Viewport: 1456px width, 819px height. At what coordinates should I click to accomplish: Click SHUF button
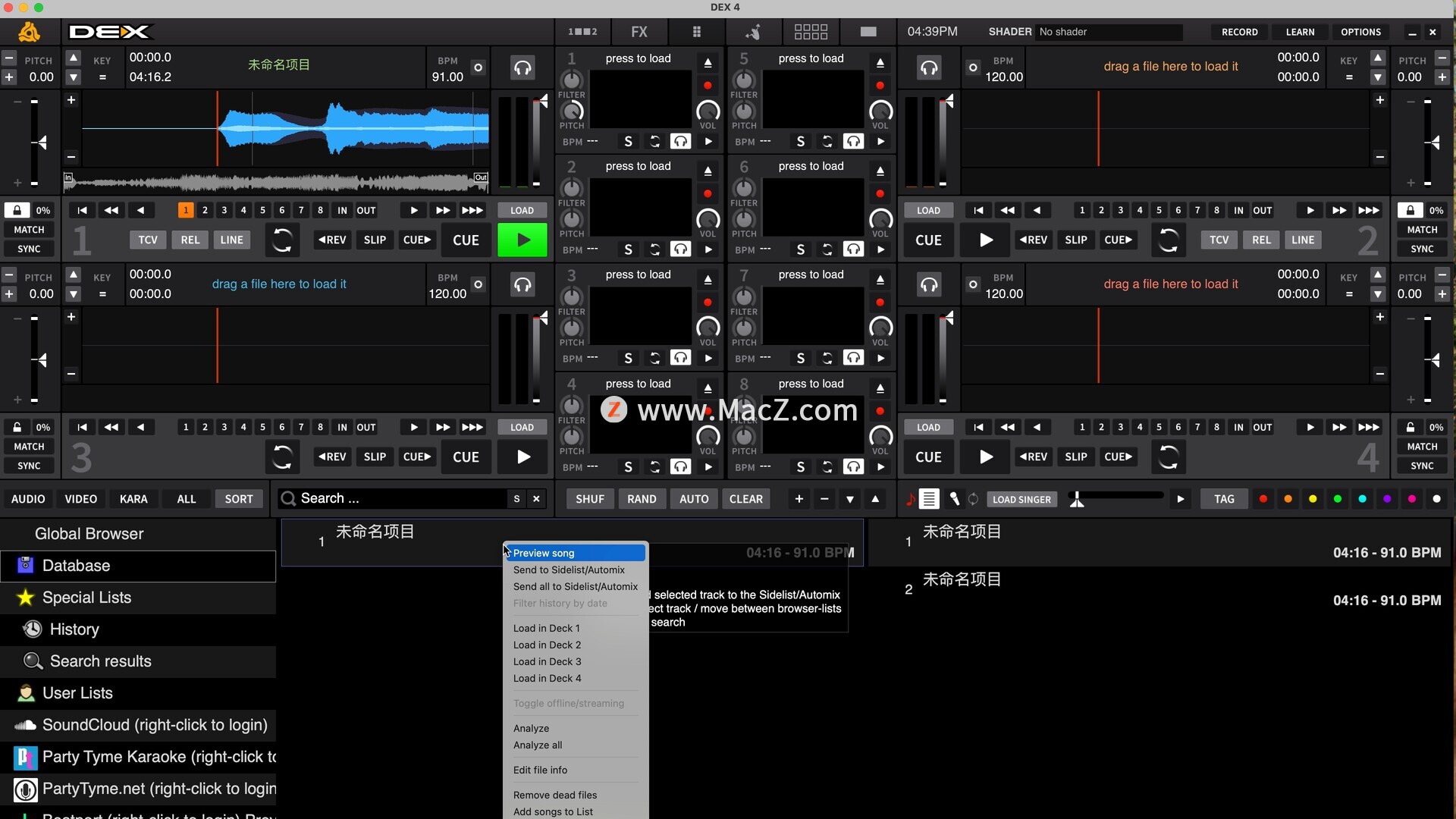tap(590, 498)
